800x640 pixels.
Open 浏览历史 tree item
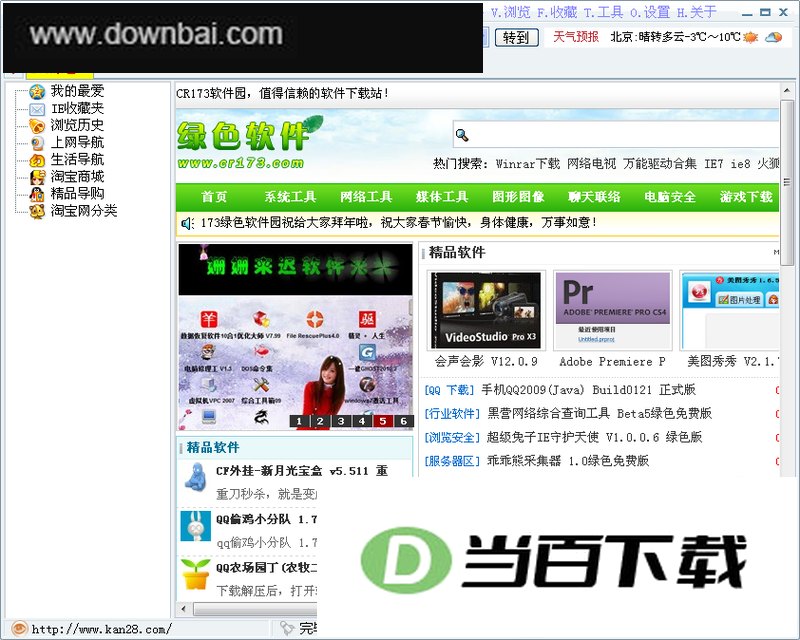(x=77, y=125)
